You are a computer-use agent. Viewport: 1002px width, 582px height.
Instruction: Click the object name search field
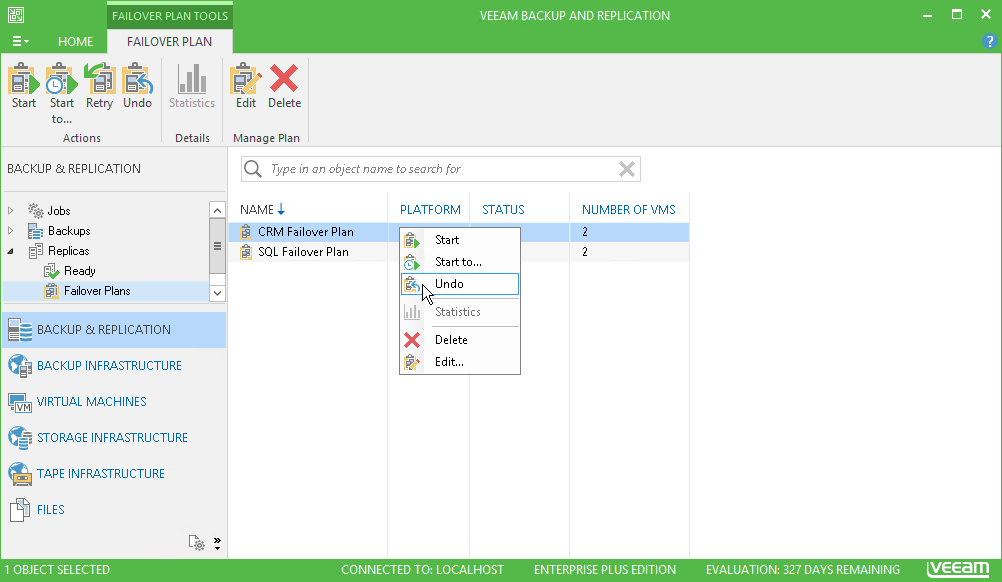tap(441, 169)
